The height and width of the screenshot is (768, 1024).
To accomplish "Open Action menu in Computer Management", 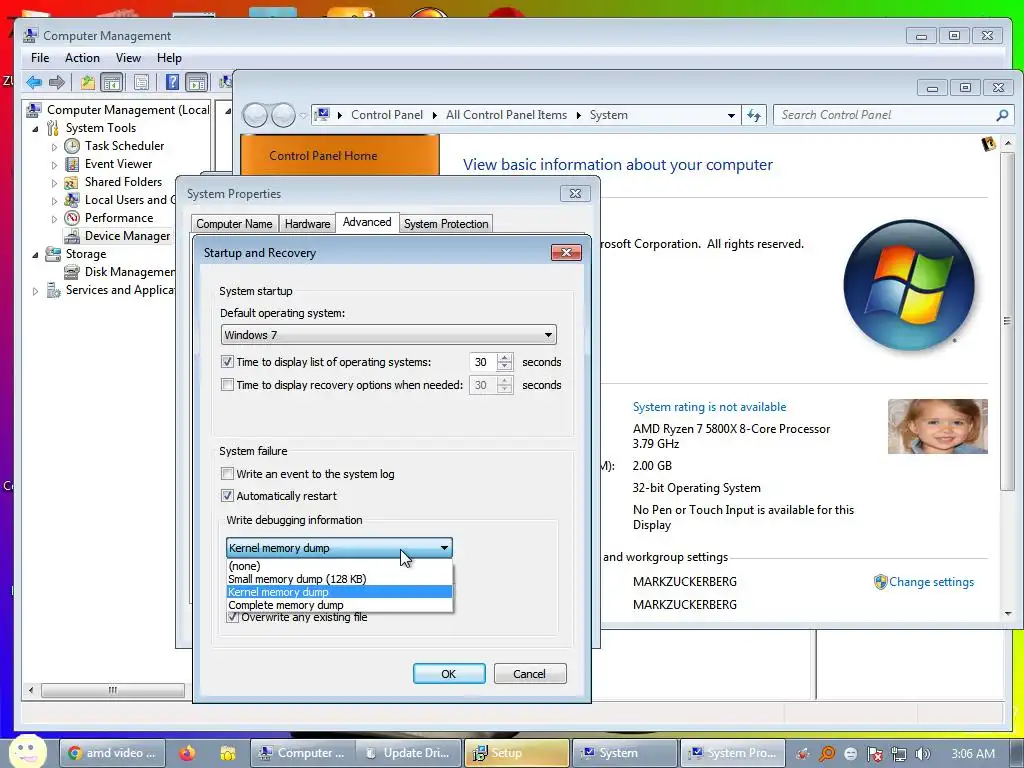I will click(x=82, y=58).
